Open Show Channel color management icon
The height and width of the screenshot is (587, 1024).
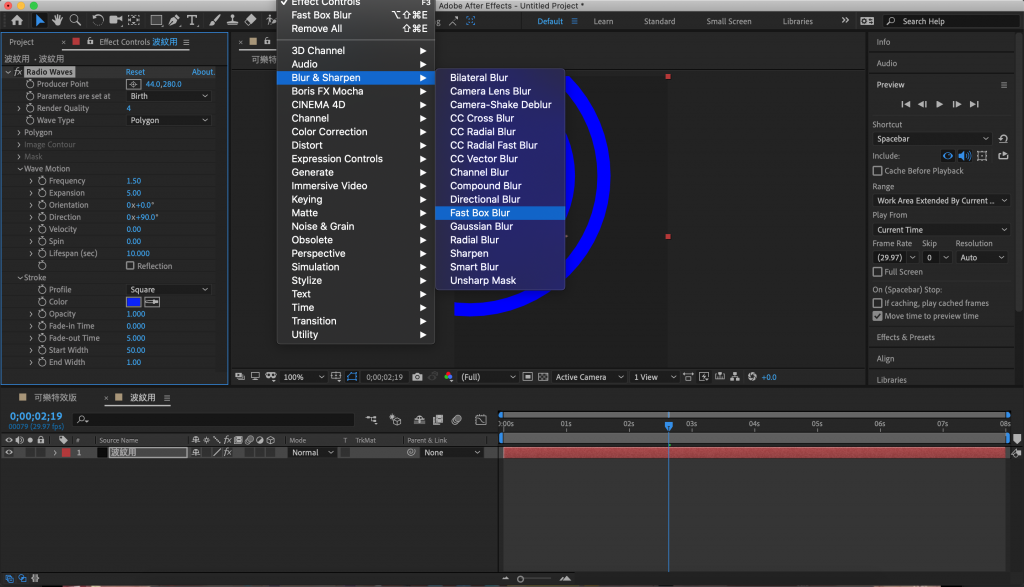click(x=449, y=377)
